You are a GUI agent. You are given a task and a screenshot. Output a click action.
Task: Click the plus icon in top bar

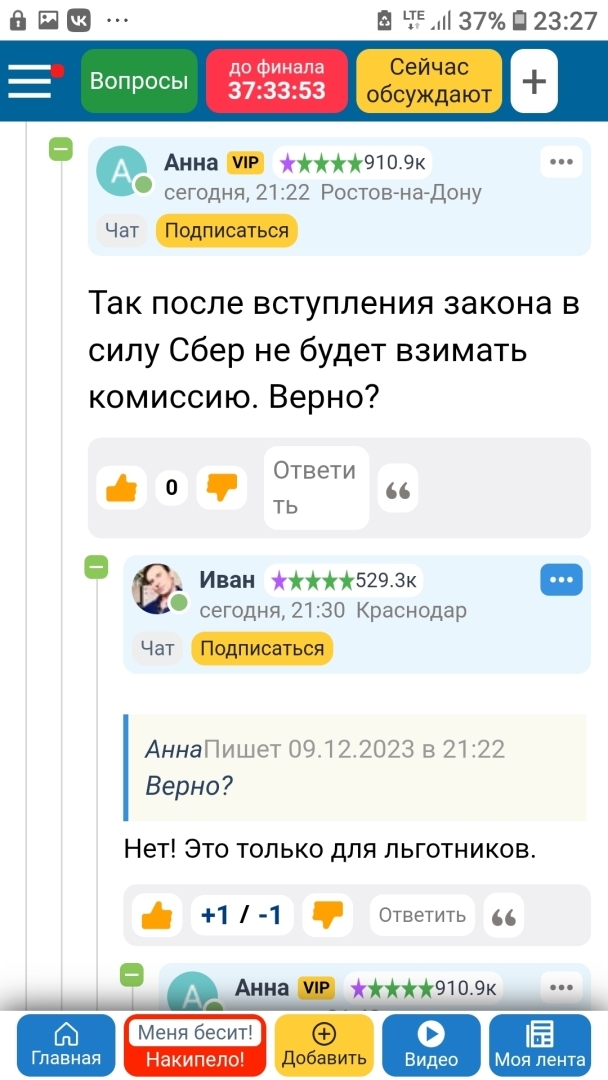(x=534, y=81)
